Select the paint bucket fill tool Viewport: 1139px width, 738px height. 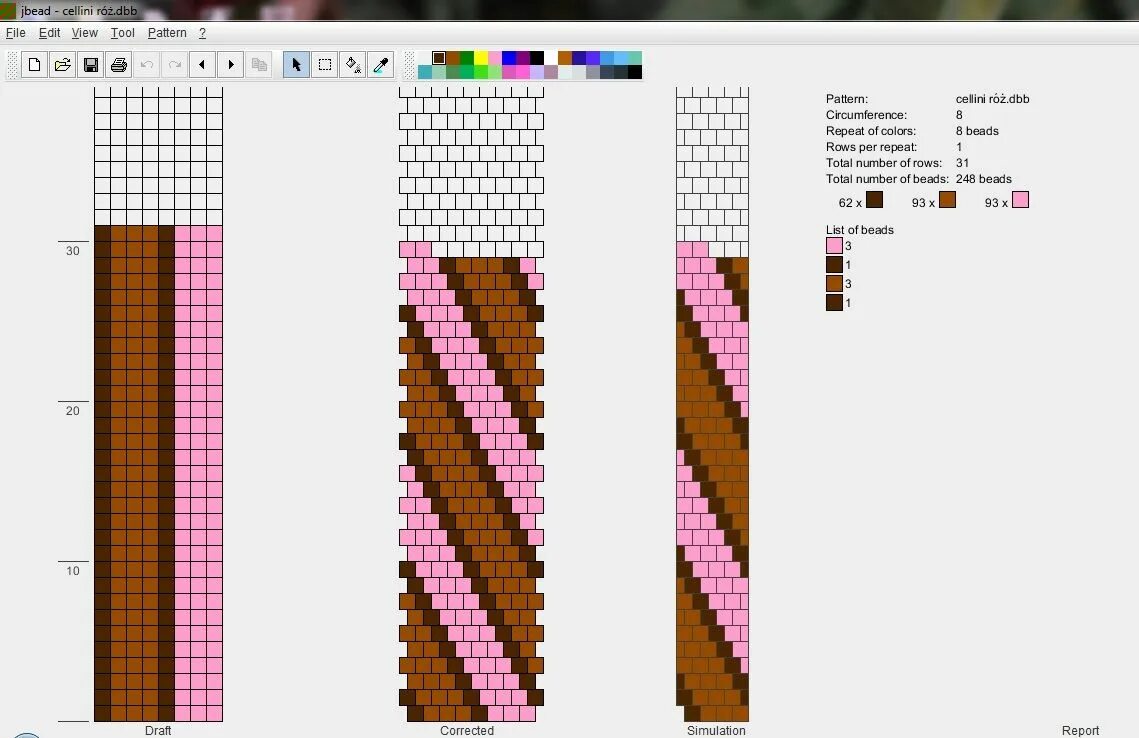point(352,65)
